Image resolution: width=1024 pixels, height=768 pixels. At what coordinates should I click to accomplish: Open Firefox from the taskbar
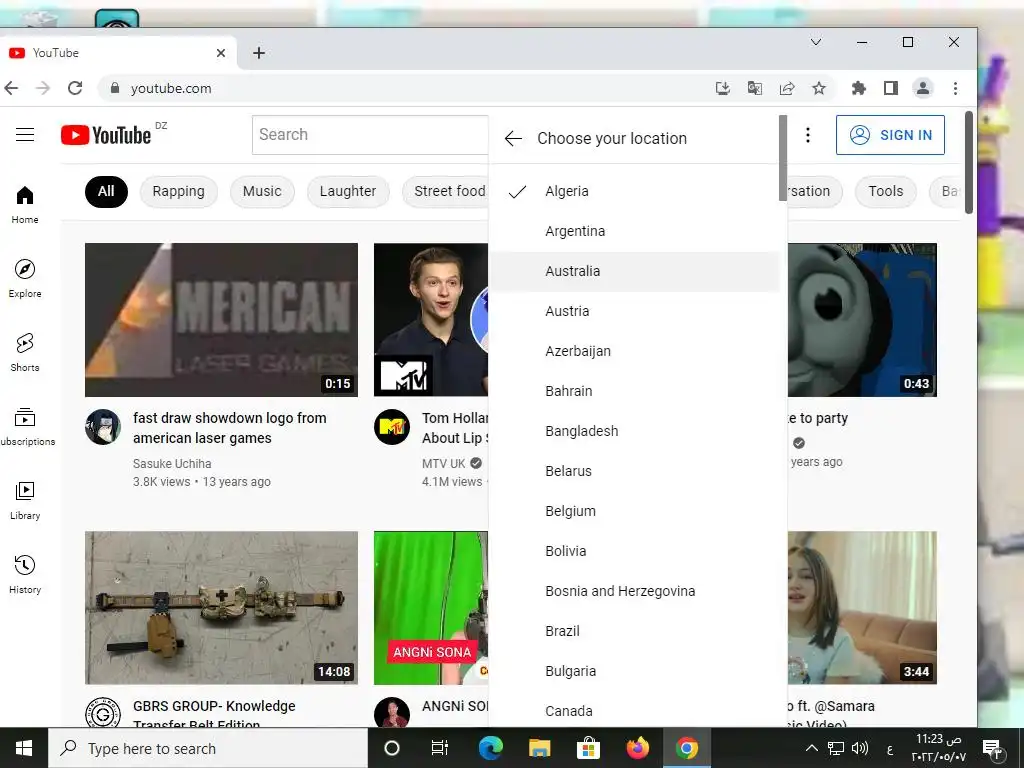(637, 748)
